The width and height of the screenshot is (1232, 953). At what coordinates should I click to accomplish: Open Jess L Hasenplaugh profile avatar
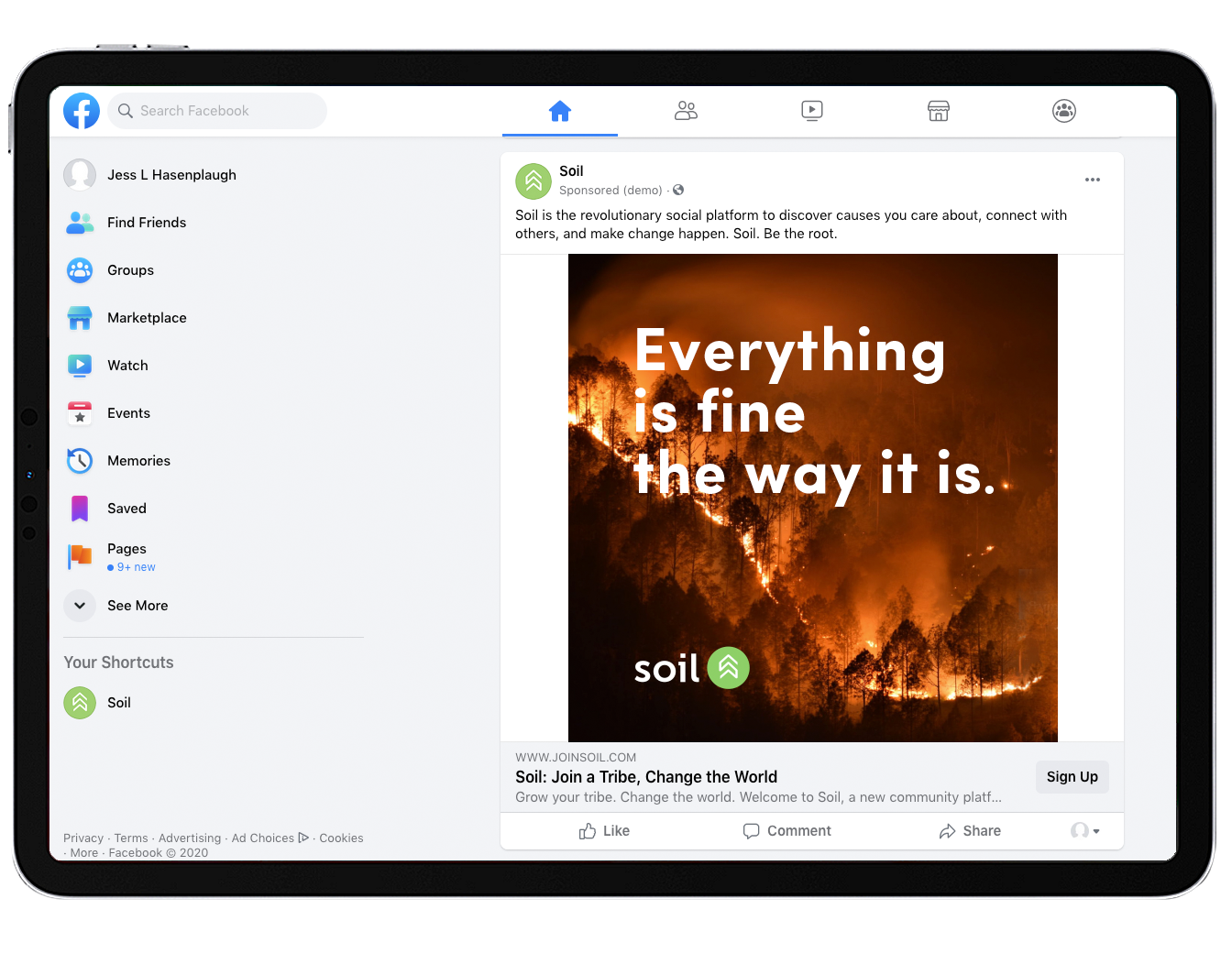click(x=80, y=175)
